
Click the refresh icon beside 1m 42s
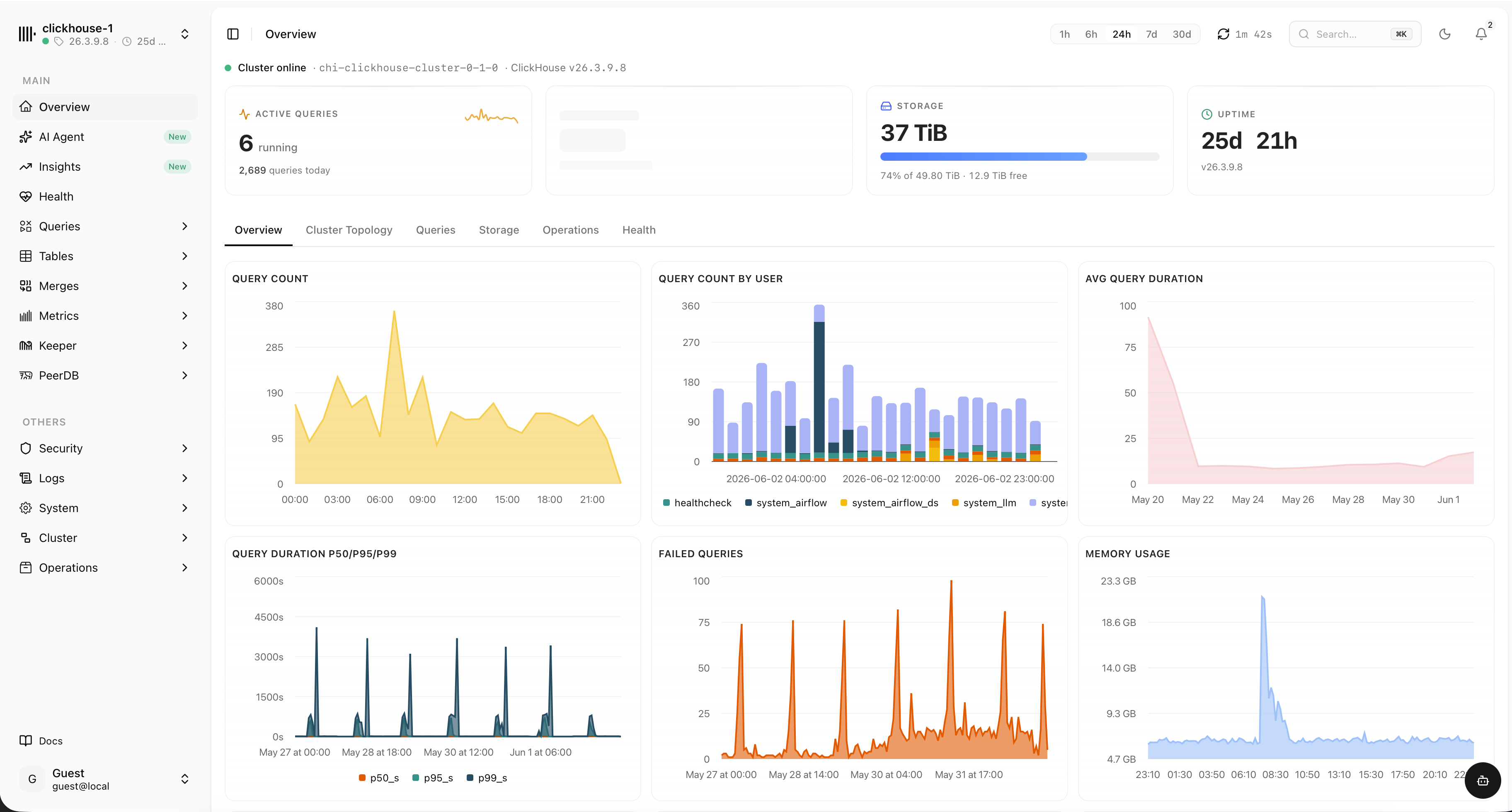(x=1223, y=34)
